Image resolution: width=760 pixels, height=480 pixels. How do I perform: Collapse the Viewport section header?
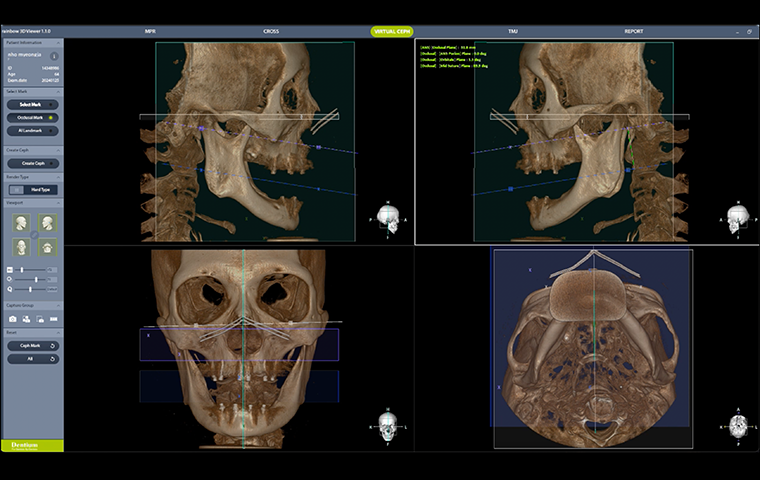(x=58, y=202)
